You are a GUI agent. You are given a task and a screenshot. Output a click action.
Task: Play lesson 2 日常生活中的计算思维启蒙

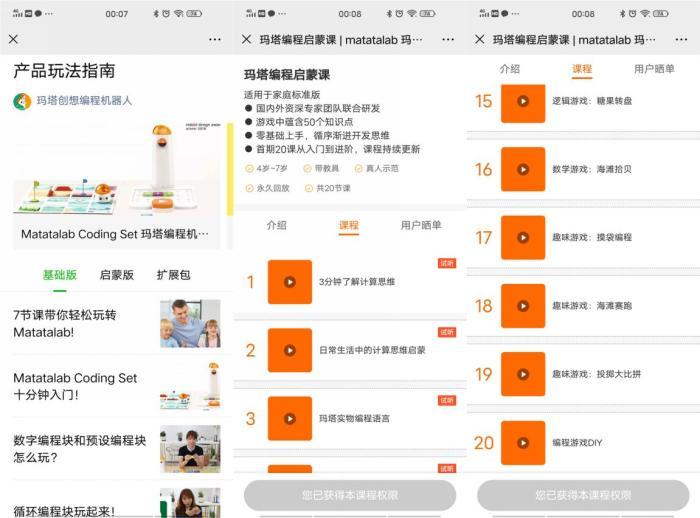pyautogui.click(x=290, y=350)
